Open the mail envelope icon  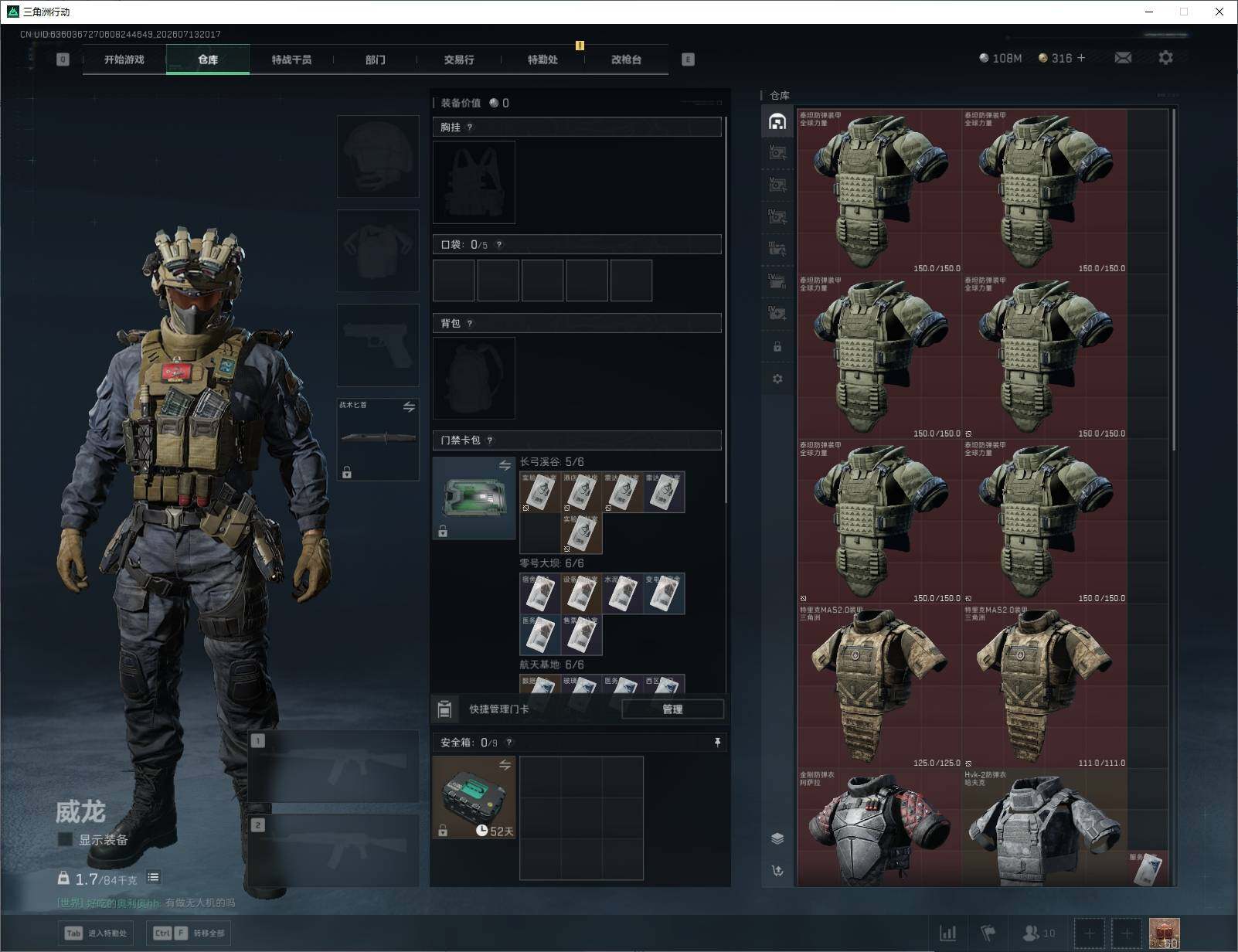point(1123,58)
